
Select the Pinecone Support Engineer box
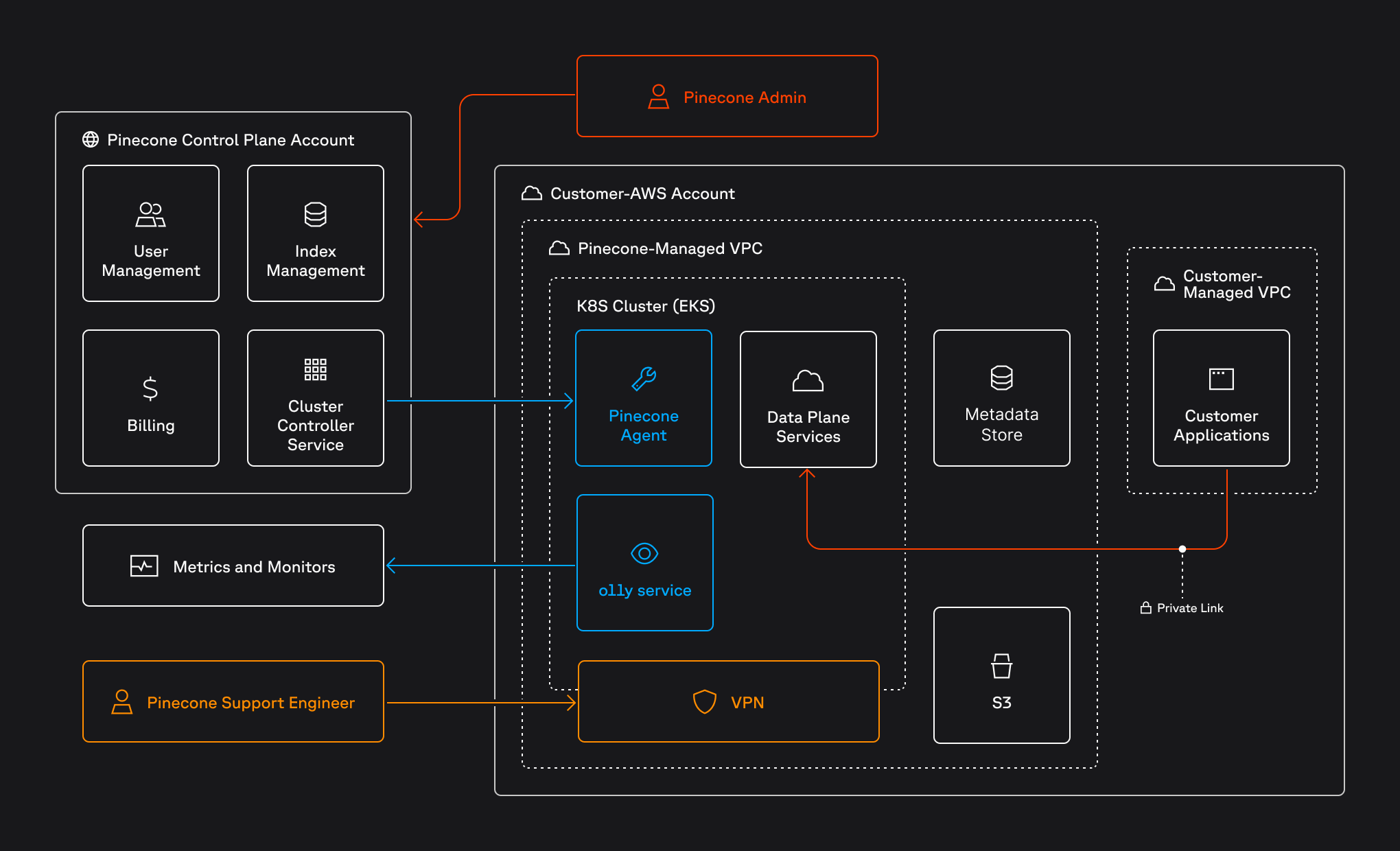[233, 701]
